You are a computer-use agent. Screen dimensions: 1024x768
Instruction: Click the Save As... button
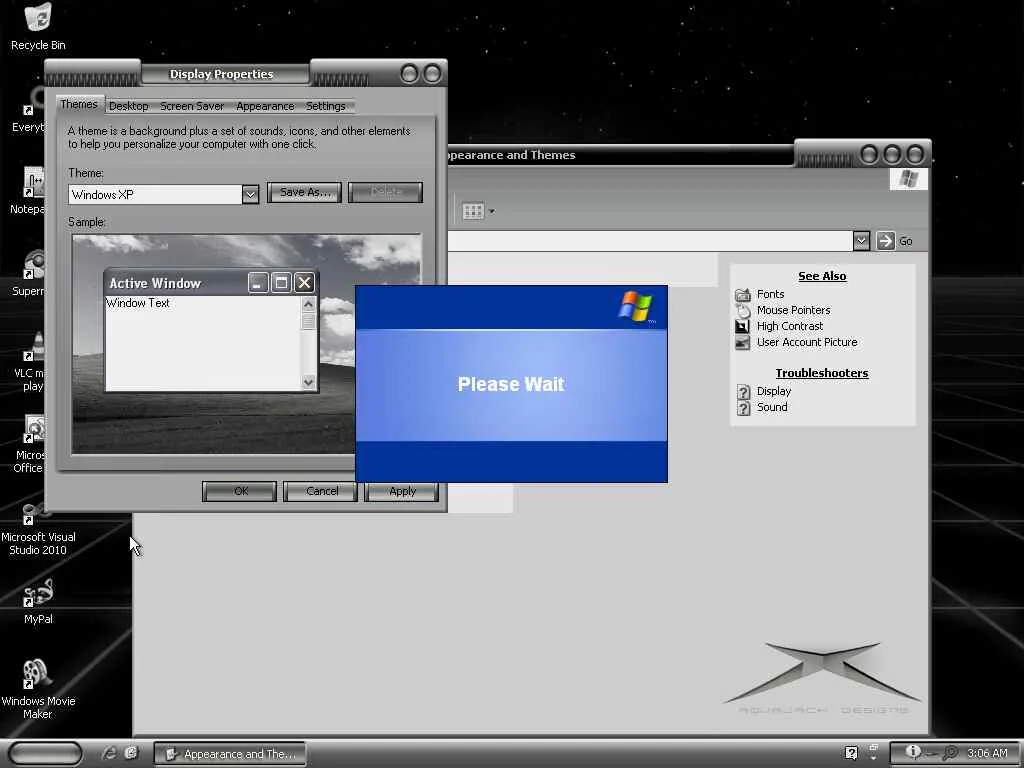[304, 192]
